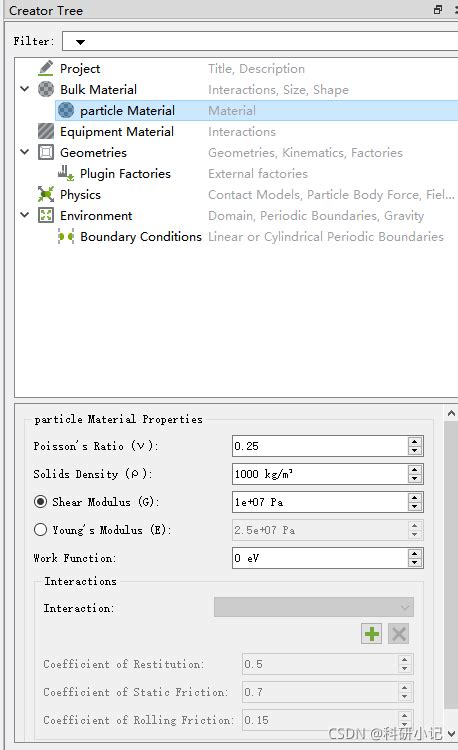Click the Equipment Material hatched icon
458x750 pixels.
[46, 131]
